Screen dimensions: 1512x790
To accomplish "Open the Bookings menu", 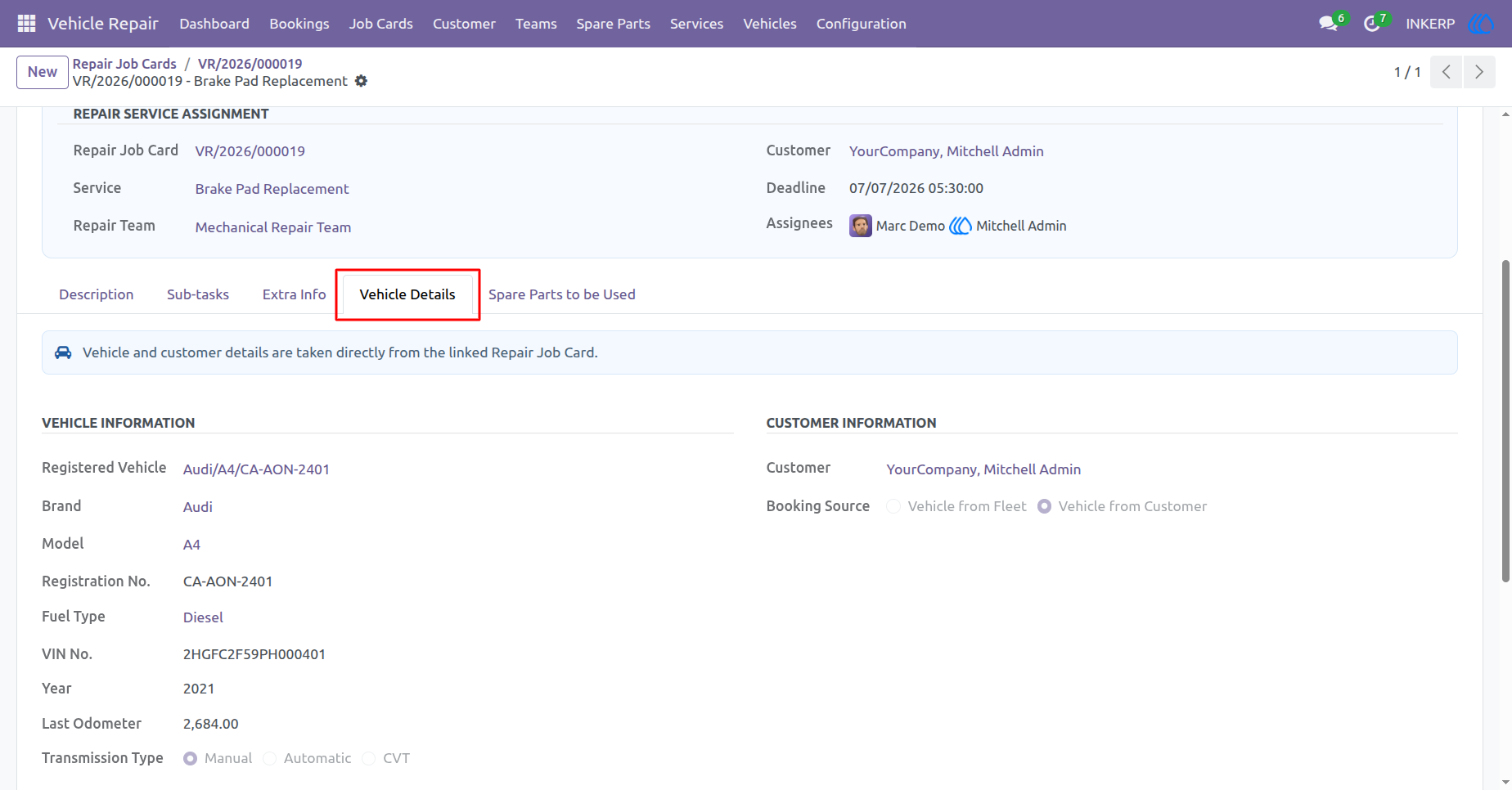I will pos(299,24).
